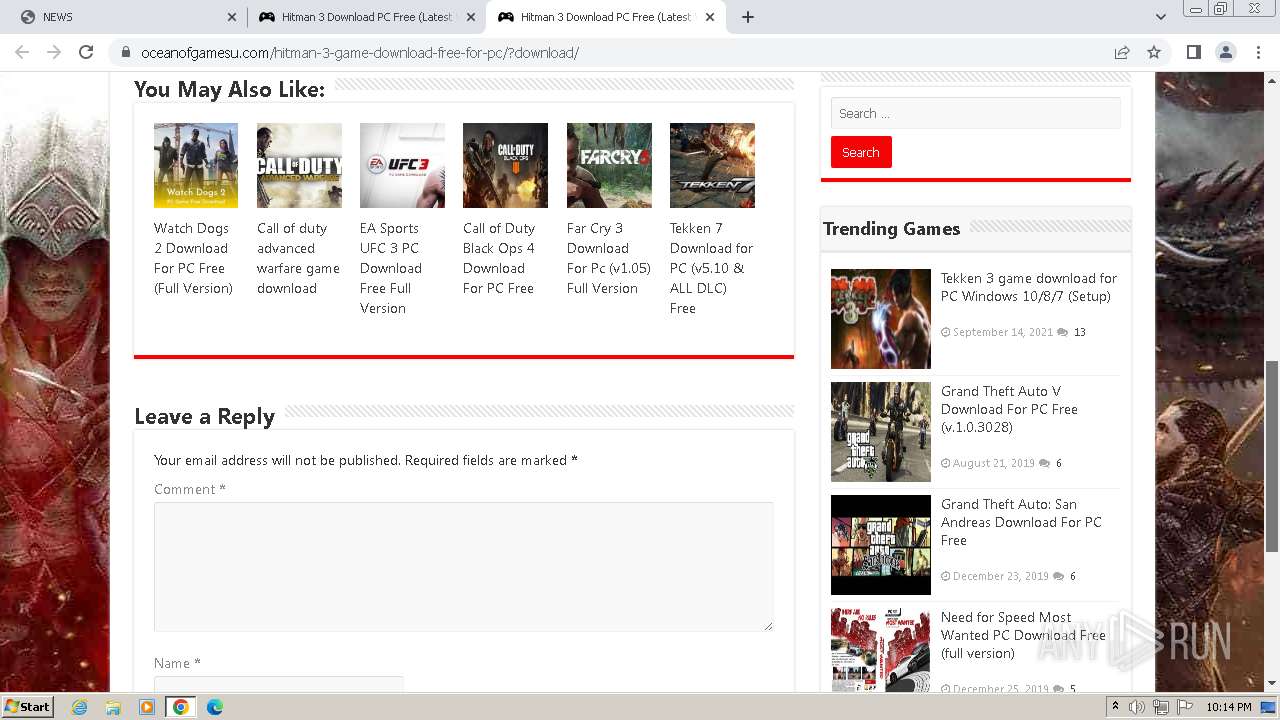Click the taskbar clock 10:14 PM
Screen dimensions: 1280x720
1229,707
